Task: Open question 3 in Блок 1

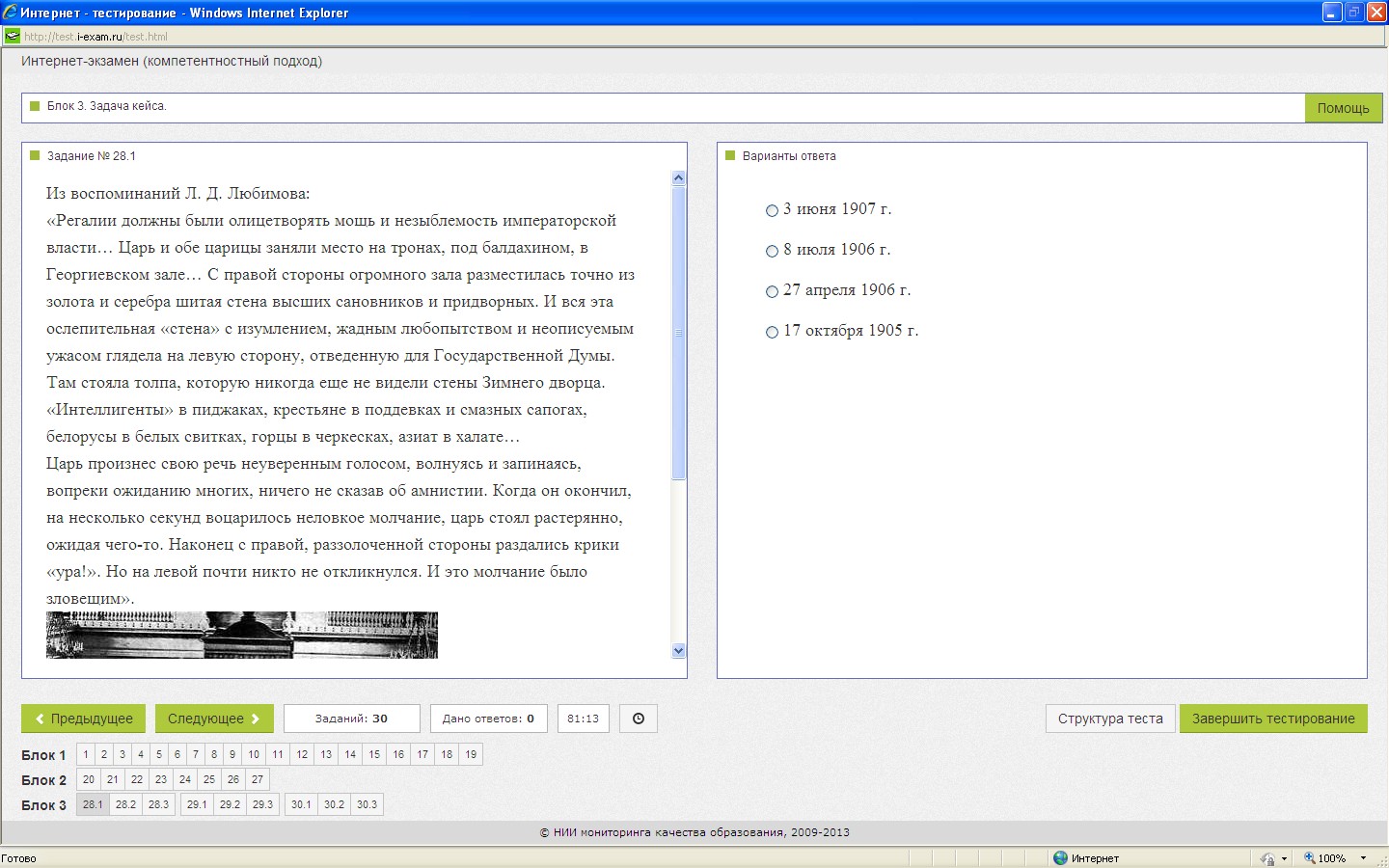Action: tap(123, 754)
